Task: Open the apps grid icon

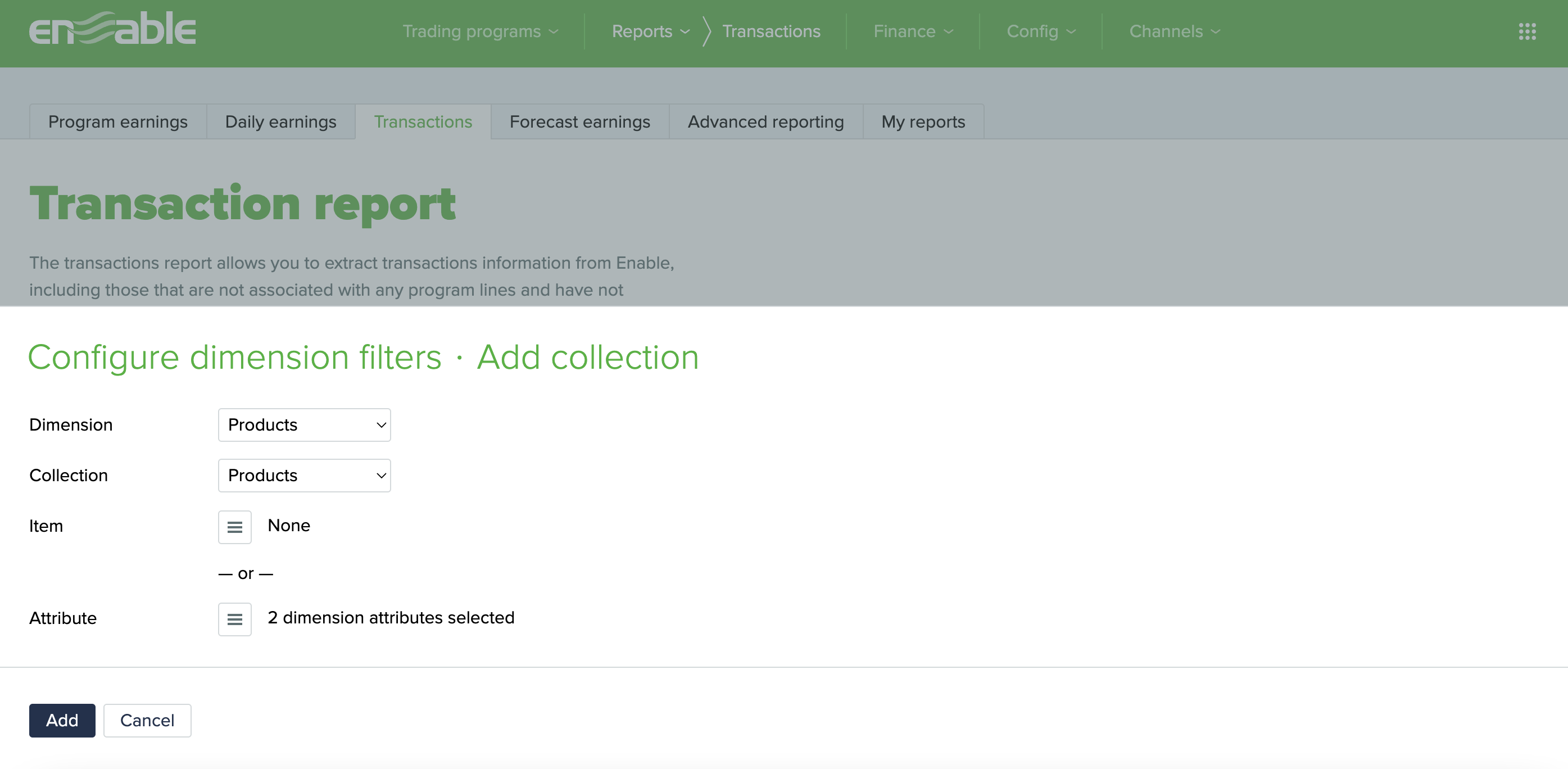Action: (x=1526, y=31)
